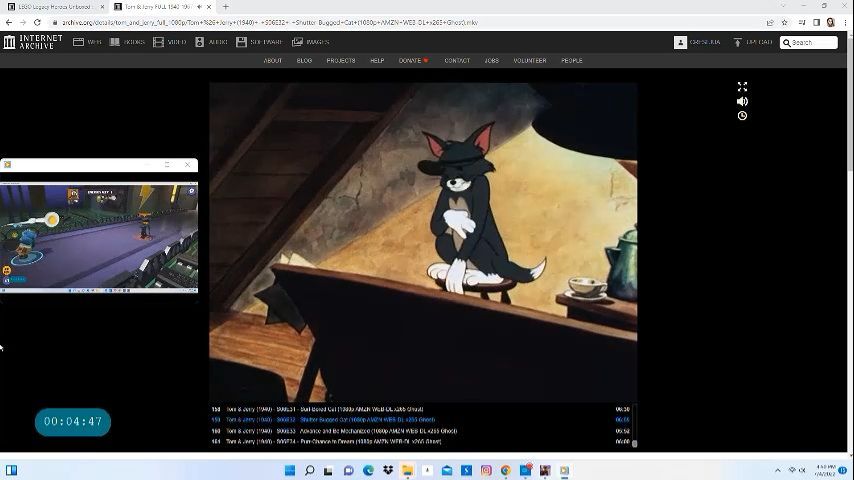Viewport: 854px width, 480px height.
Task: Select playlist item 158 Bad Bored Cat
Action: tap(420, 409)
